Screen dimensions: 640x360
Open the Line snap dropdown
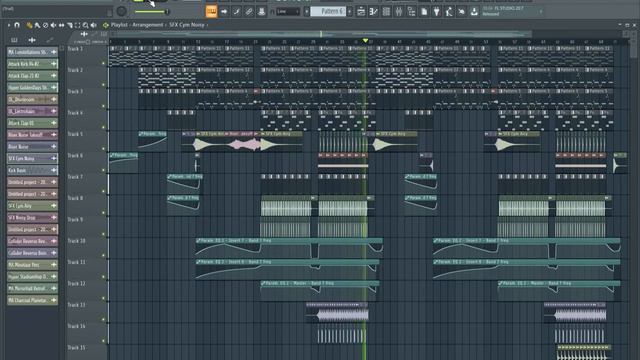(288, 12)
